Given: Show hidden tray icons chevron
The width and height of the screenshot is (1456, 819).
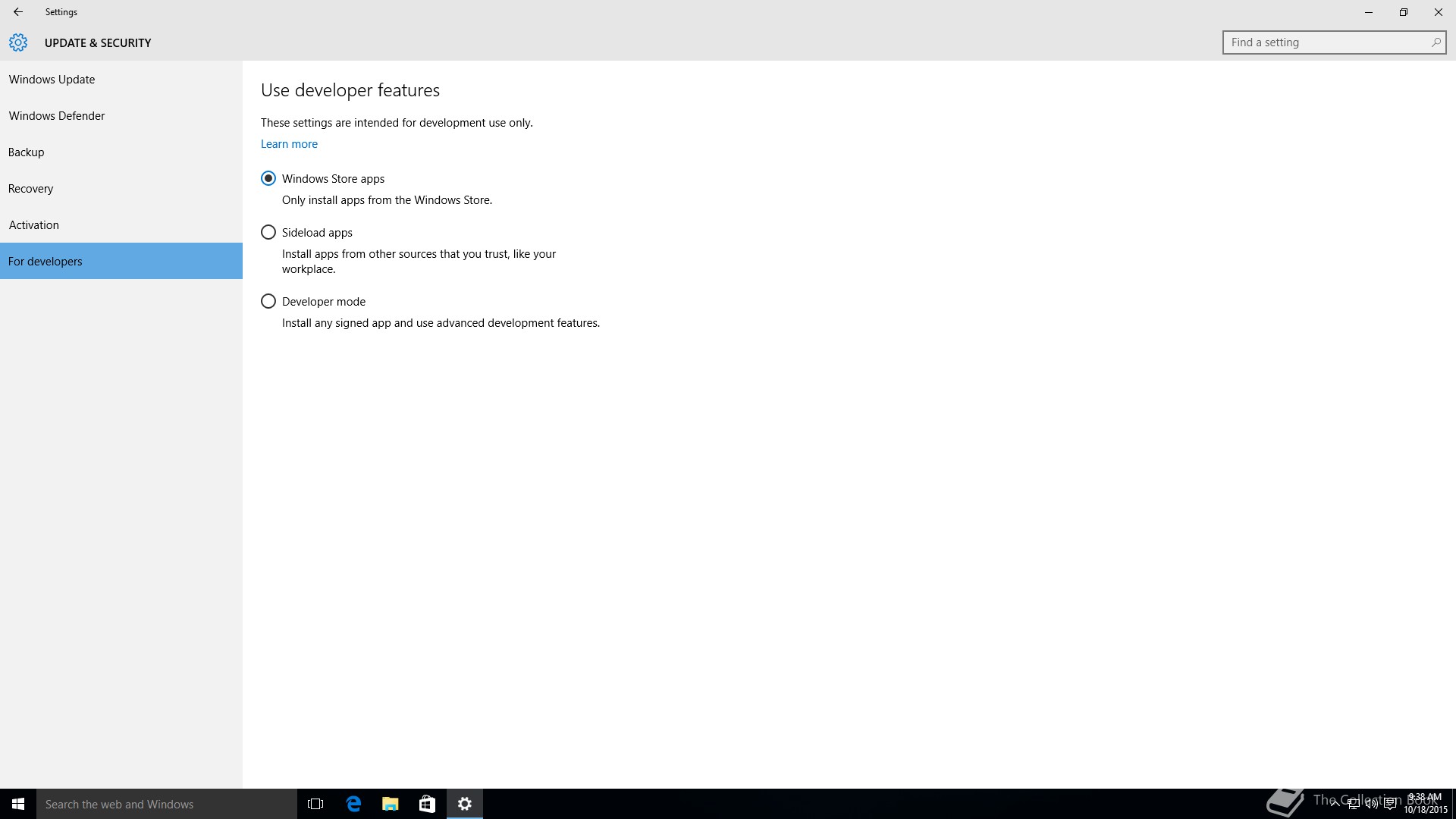Looking at the screenshot, I should pyautogui.click(x=1335, y=804).
